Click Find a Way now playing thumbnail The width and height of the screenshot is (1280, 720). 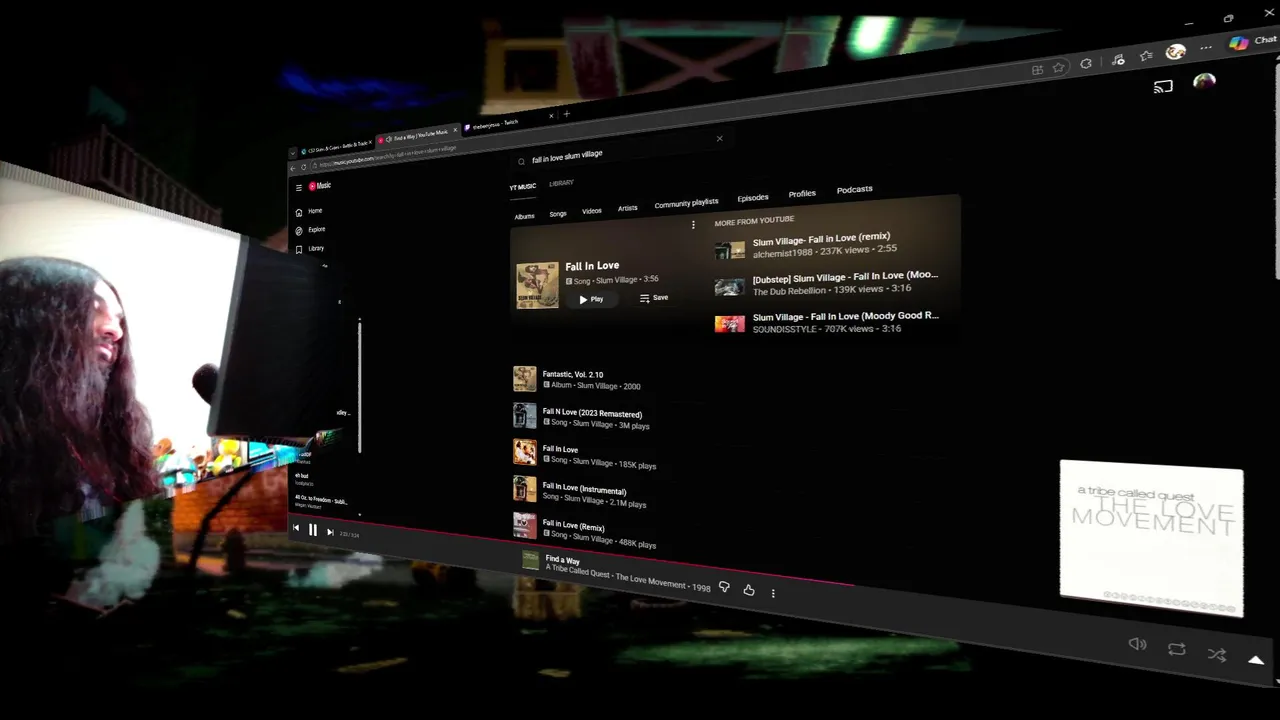point(530,561)
